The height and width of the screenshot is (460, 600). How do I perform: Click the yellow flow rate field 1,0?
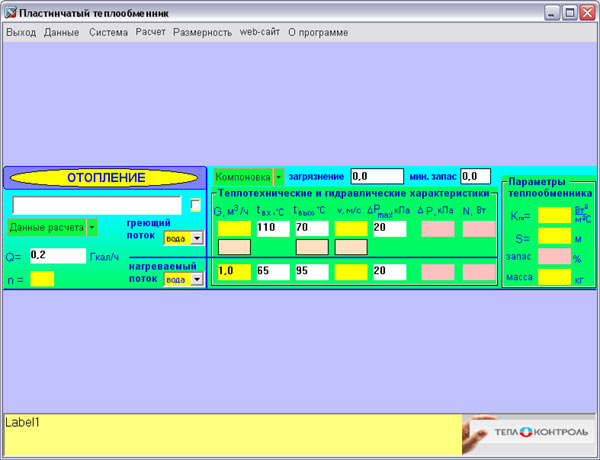coord(233,271)
